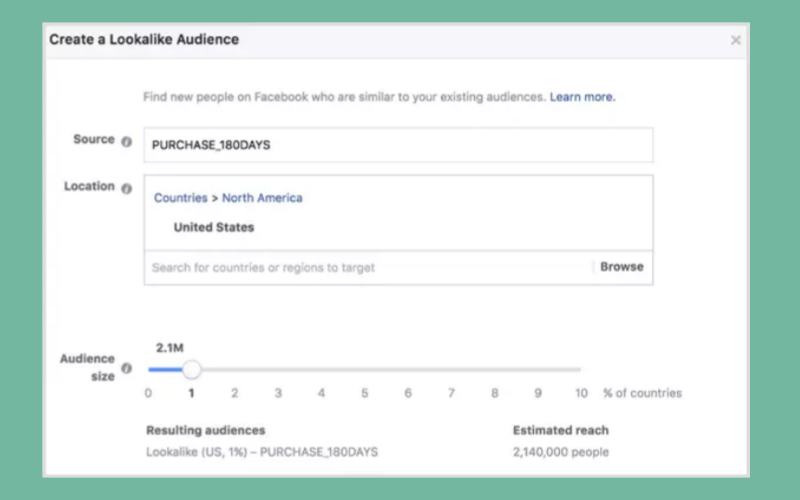Open the Countries breadcrumb link
The height and width of the screenshot is (500, 800).
point(181,198)
